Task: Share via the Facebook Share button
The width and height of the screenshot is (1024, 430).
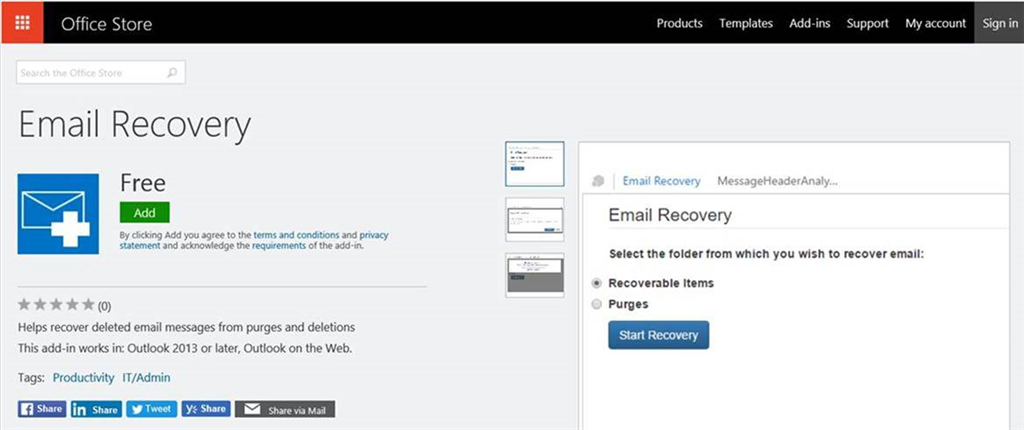Action: click(42, 409)
